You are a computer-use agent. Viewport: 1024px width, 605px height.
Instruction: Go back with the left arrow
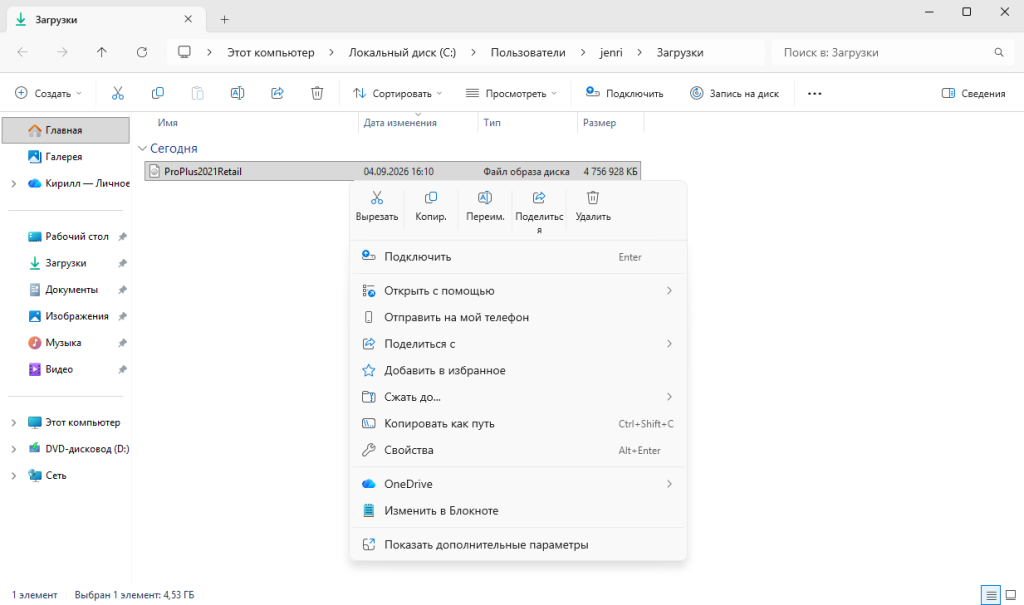point(22,52)
